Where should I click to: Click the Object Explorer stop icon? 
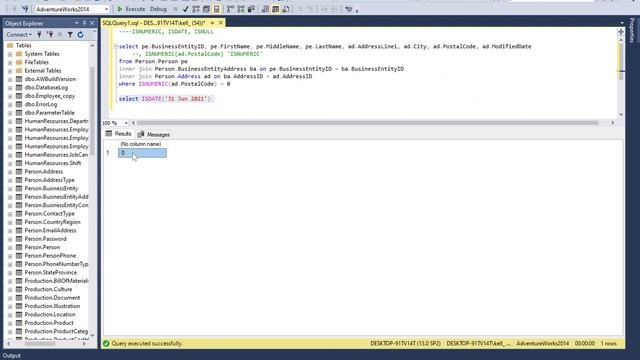click(60, 35)
